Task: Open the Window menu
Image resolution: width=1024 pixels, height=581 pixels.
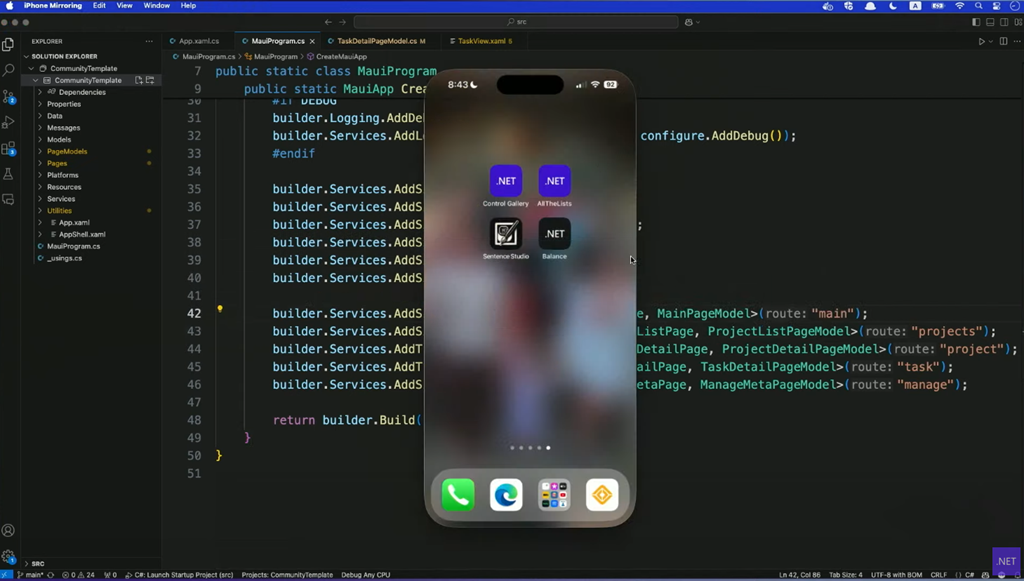Action: click(x=156, y=6)
